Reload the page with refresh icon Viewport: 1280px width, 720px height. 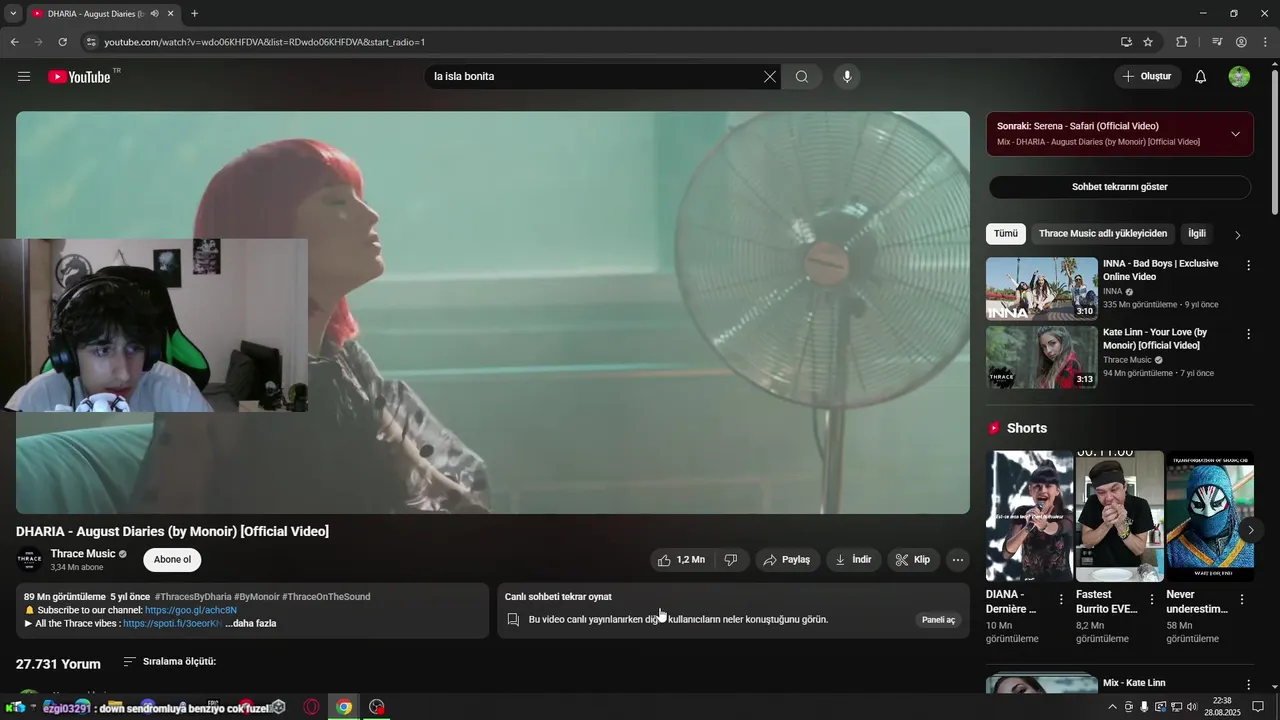point(62,42)
